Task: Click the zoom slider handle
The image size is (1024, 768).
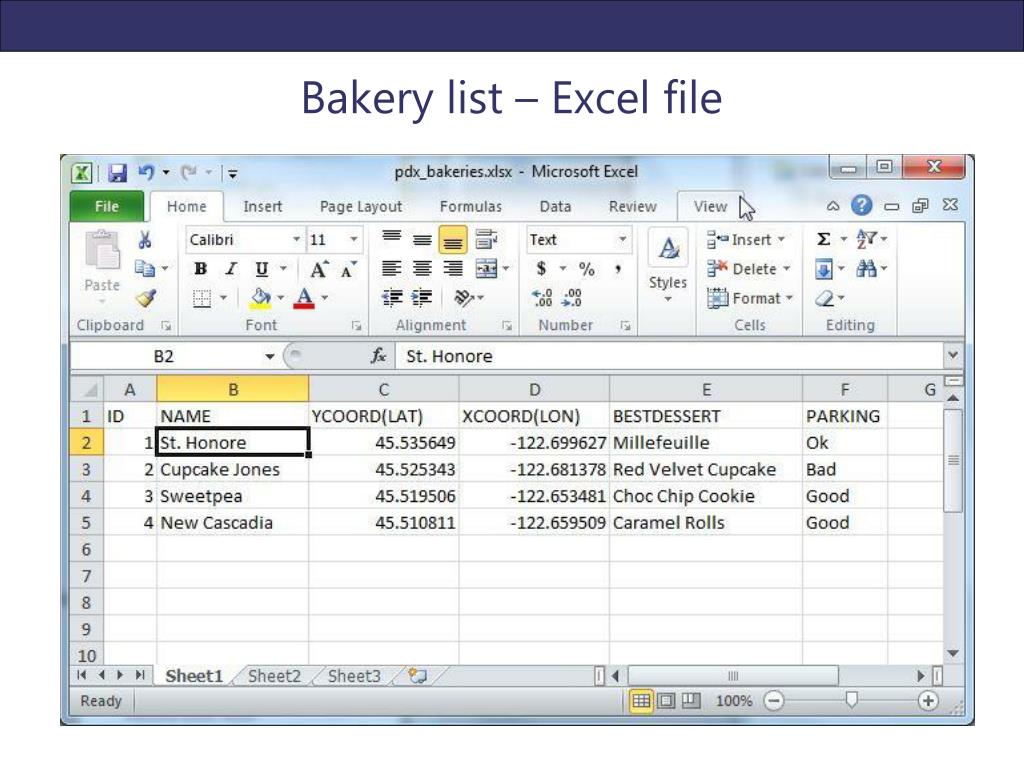Action: pyautogui.click(x=851, y=701)
